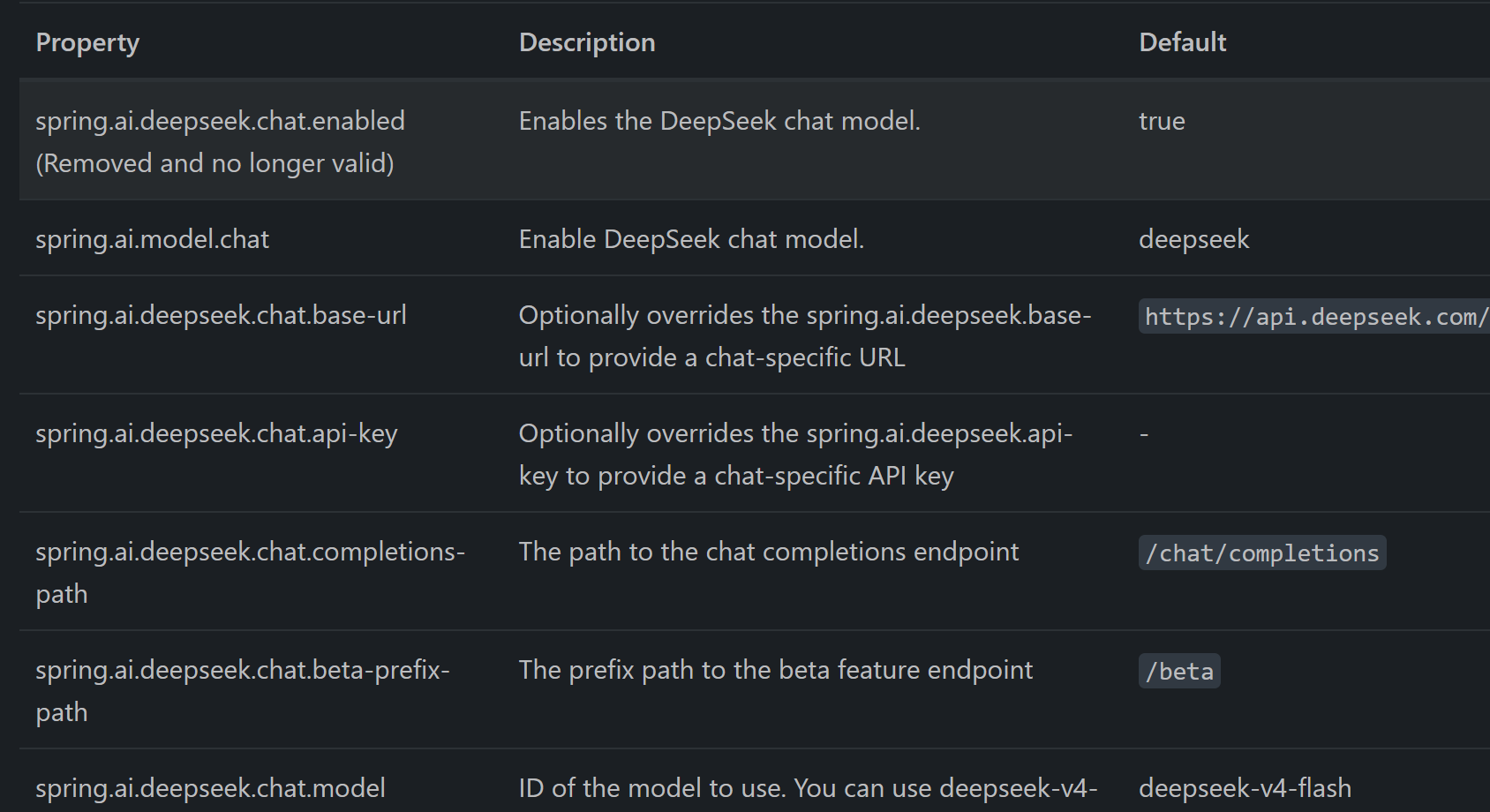This screenshot has width=1490, height=812.
Task: Click the /beta code default value
Action: click(1179, 672)
